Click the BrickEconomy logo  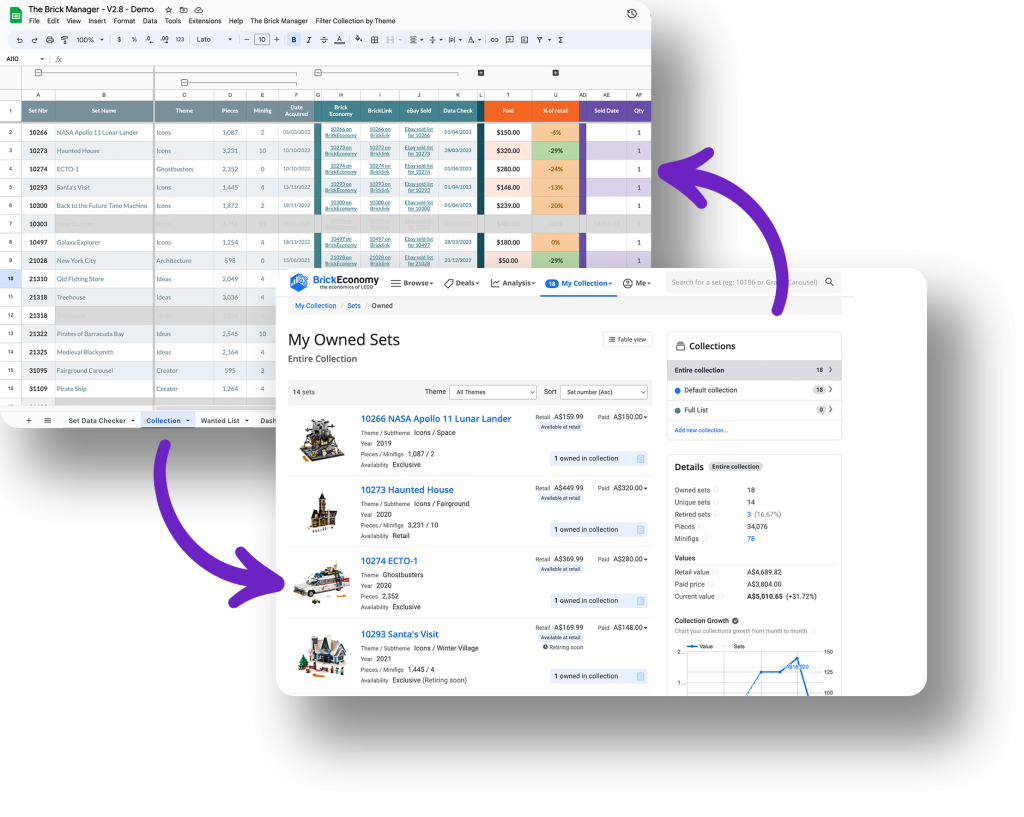(334, 282)
